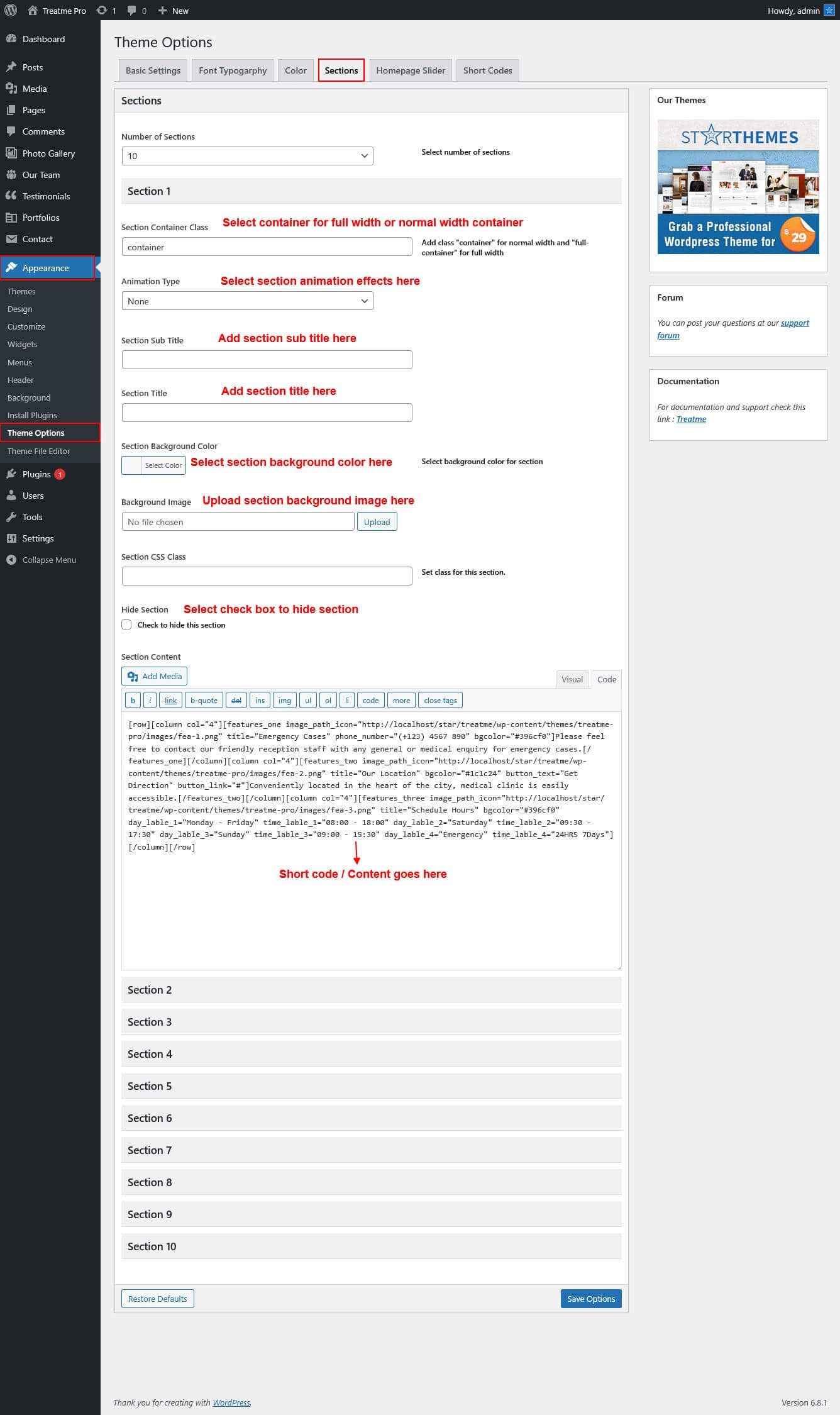Click the Section Title input field
The image size is (840, 1415).
[x=267, y=413]
